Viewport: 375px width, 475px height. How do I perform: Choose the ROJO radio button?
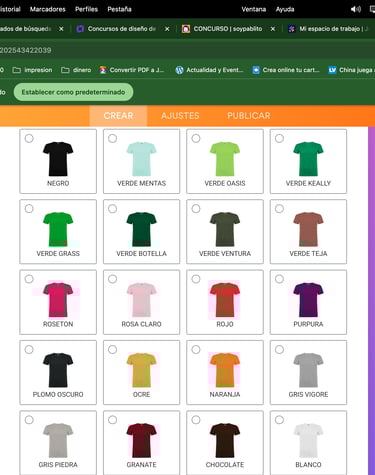tap(196, 279)
